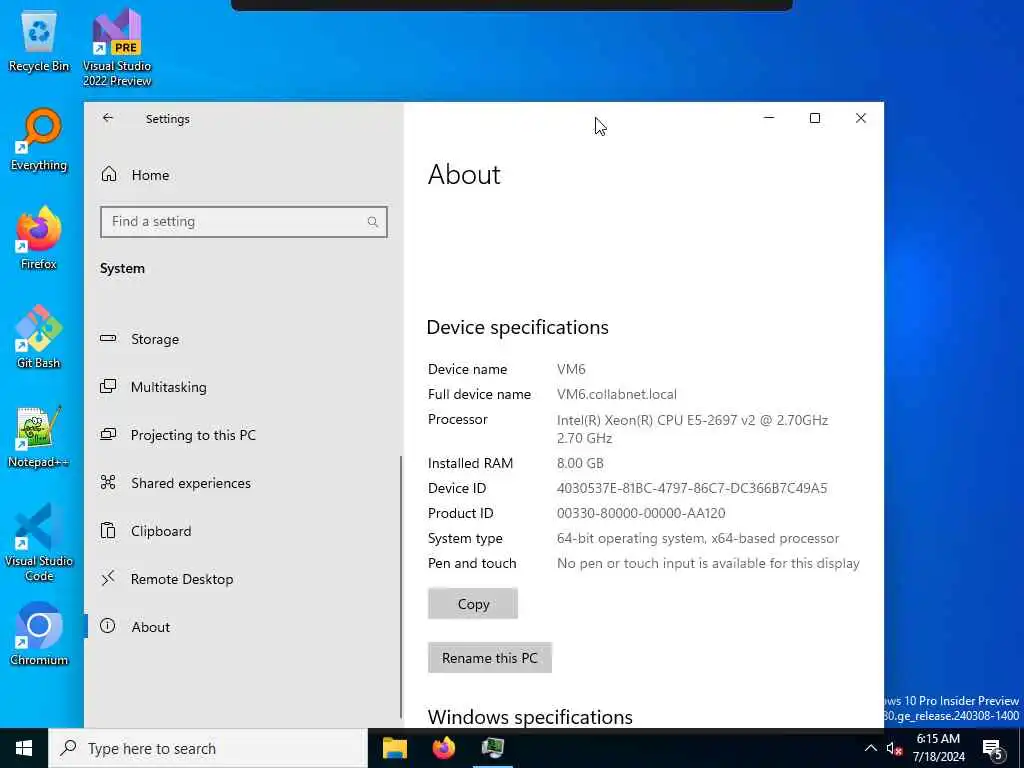Minimize the Settings window
The image size is (1024, 768).
pos(769,118)
